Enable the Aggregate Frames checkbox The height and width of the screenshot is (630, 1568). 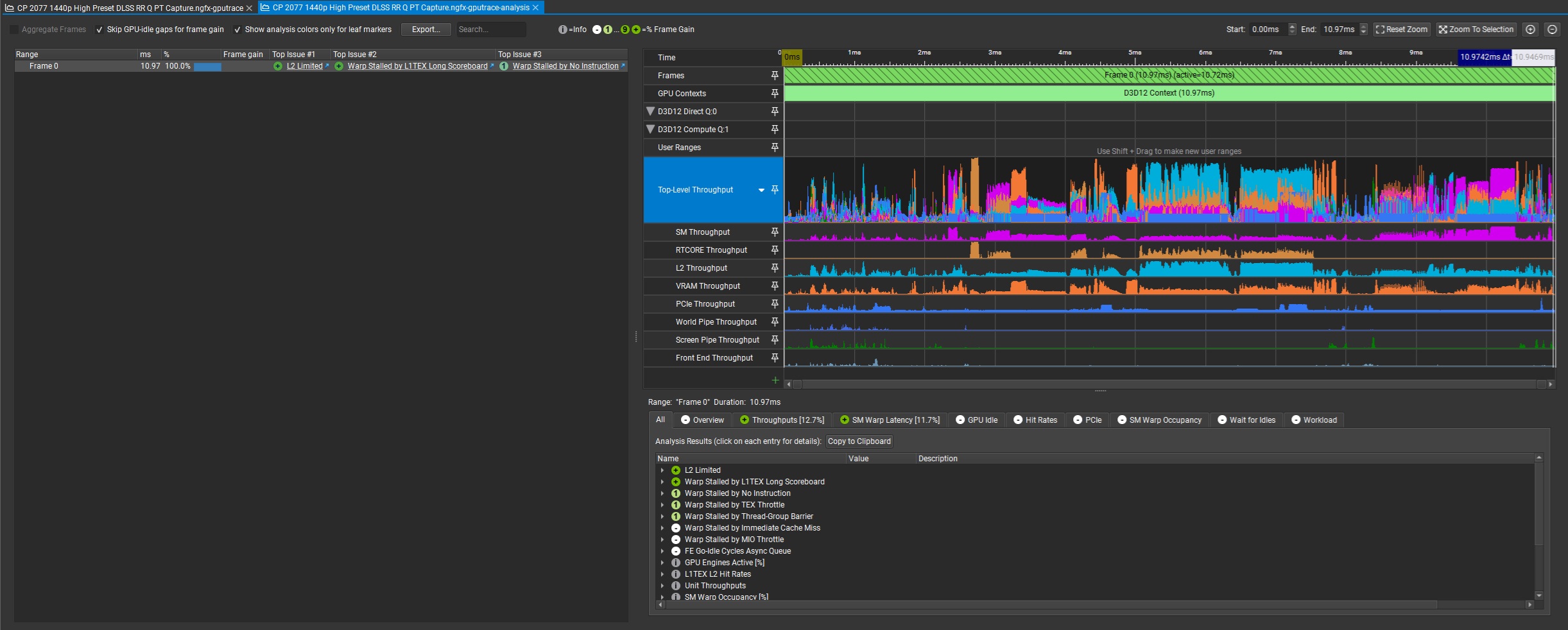point(14,30)
